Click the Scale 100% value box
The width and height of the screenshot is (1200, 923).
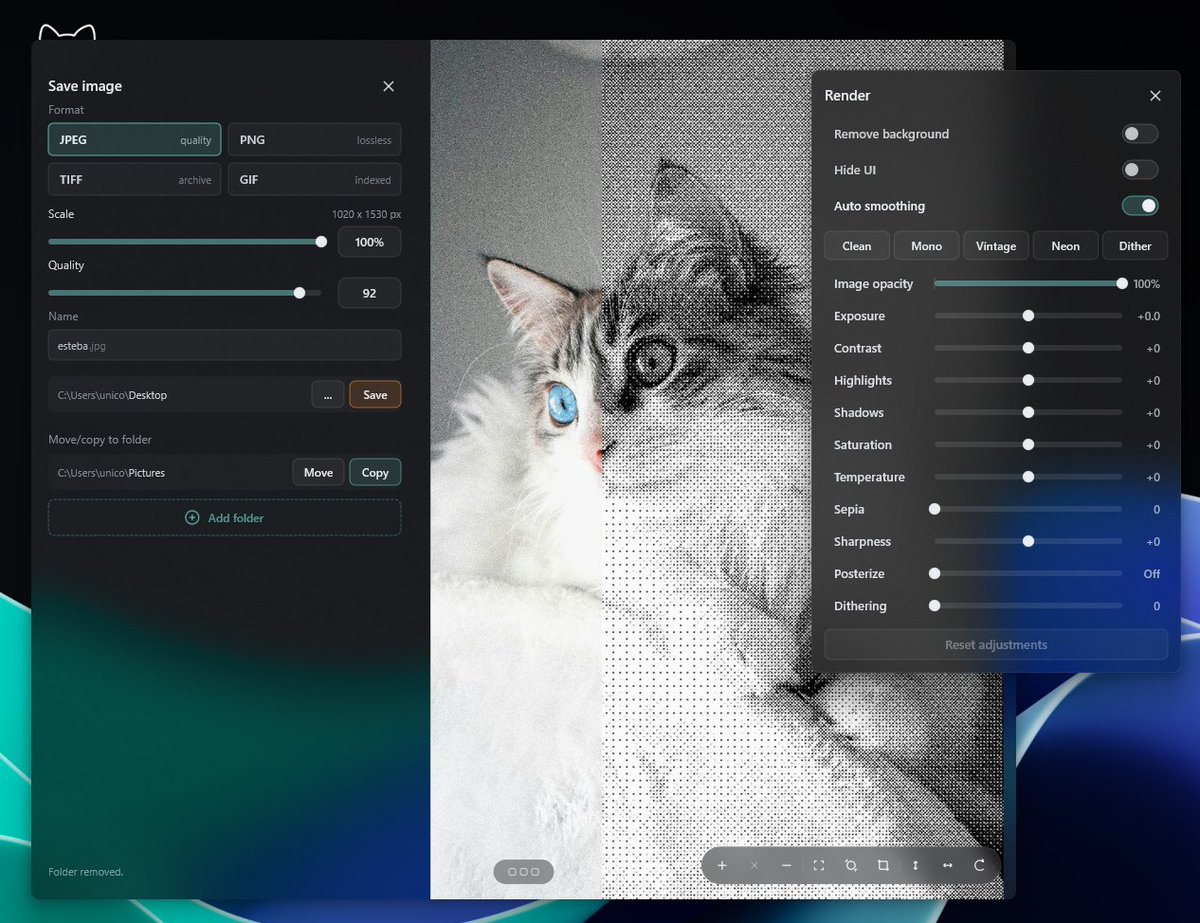pyautogui.click(x=369, y=242)
